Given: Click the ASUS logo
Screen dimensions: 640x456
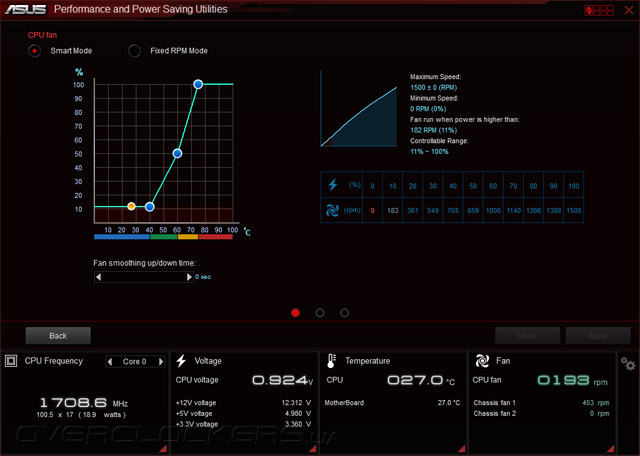Looking at the screenshot, I should point(26,9).
